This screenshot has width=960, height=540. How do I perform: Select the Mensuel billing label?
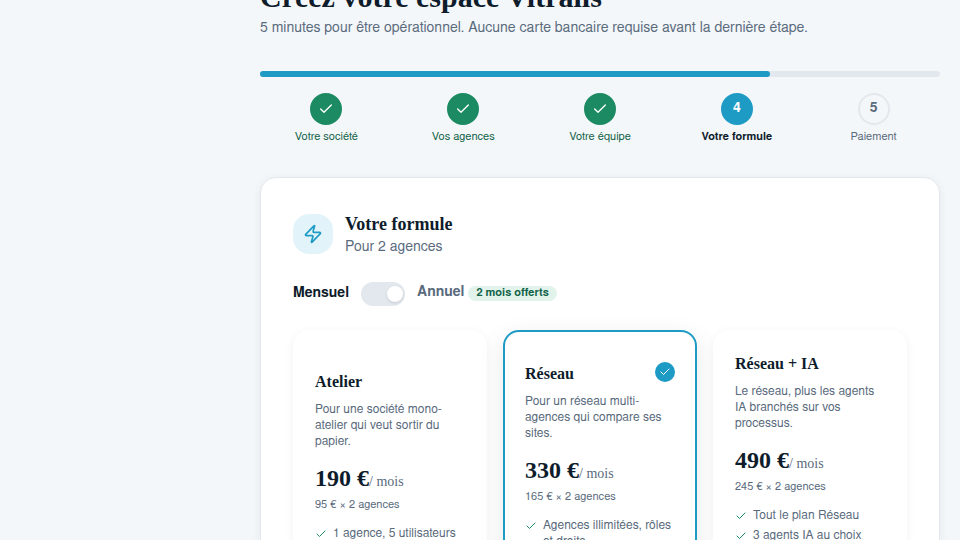coord(321,292)
